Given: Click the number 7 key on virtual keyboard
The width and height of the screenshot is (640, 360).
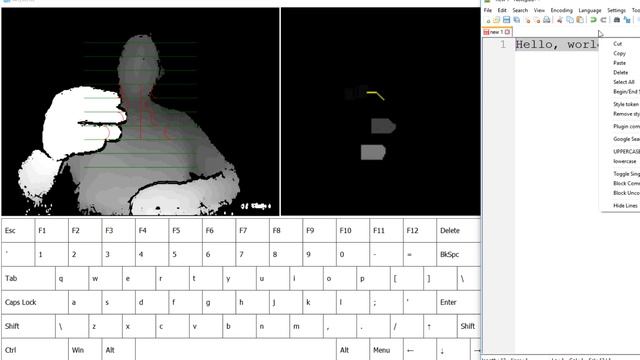Looking at the screenshot, I should pos(252,254).
